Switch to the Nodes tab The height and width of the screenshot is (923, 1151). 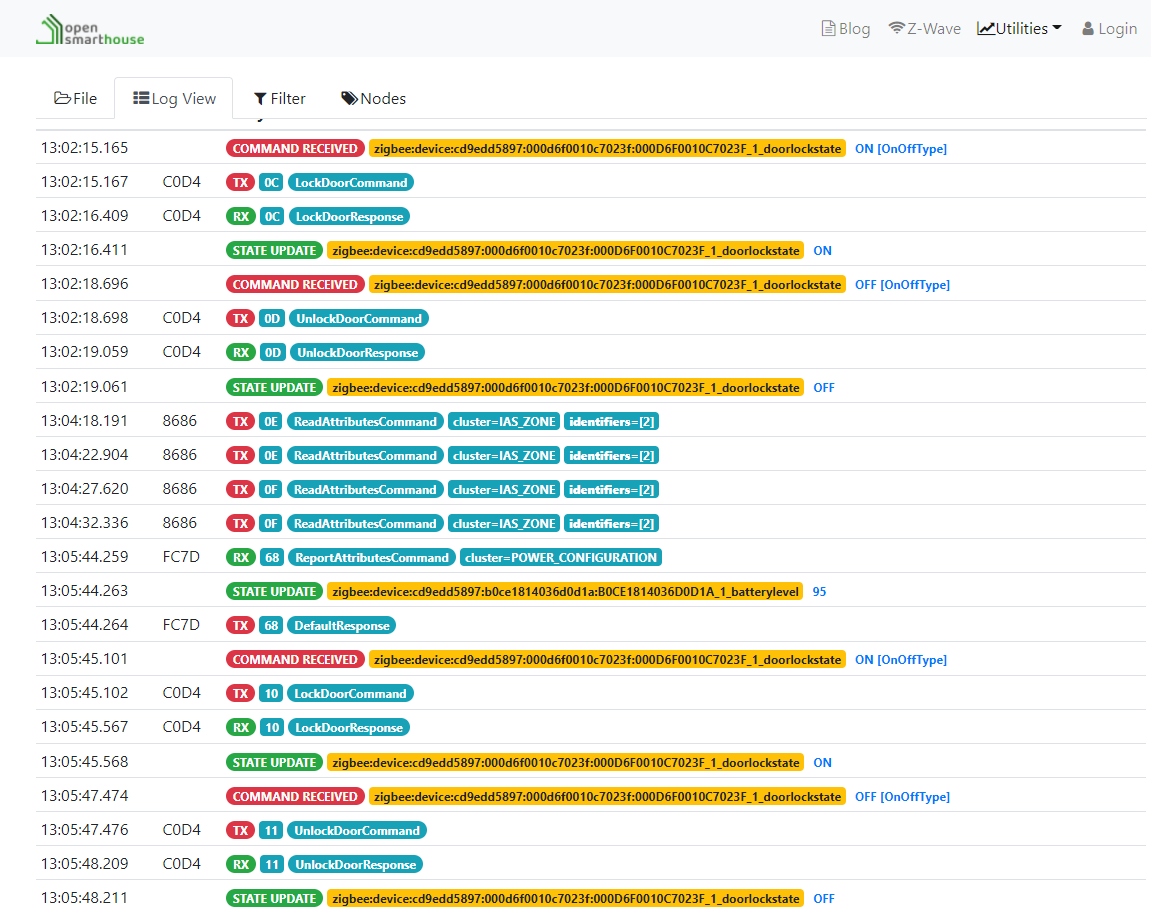pos(373,98)
